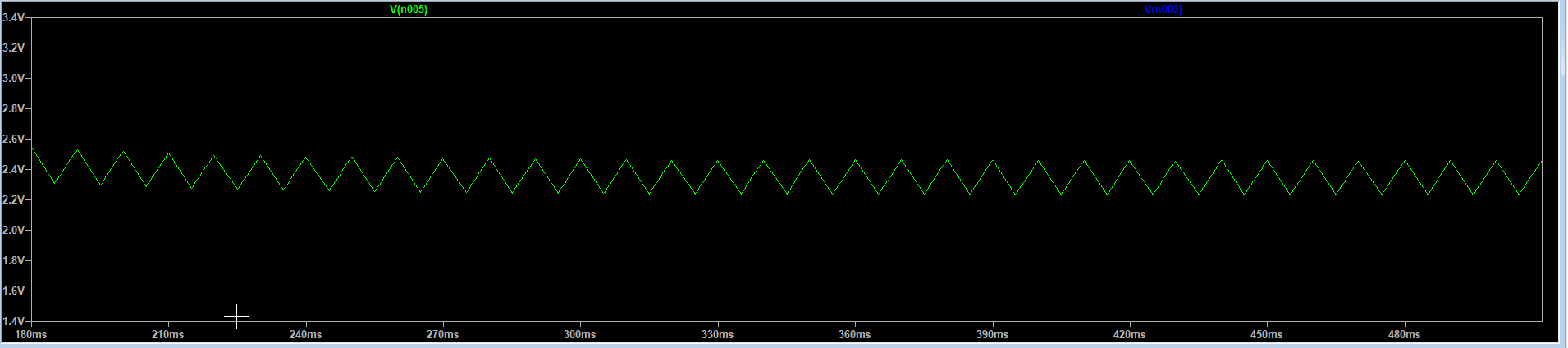Click the 3.0V mark on vertical axis
This screenshot has height=348, width=1568.
14,78
